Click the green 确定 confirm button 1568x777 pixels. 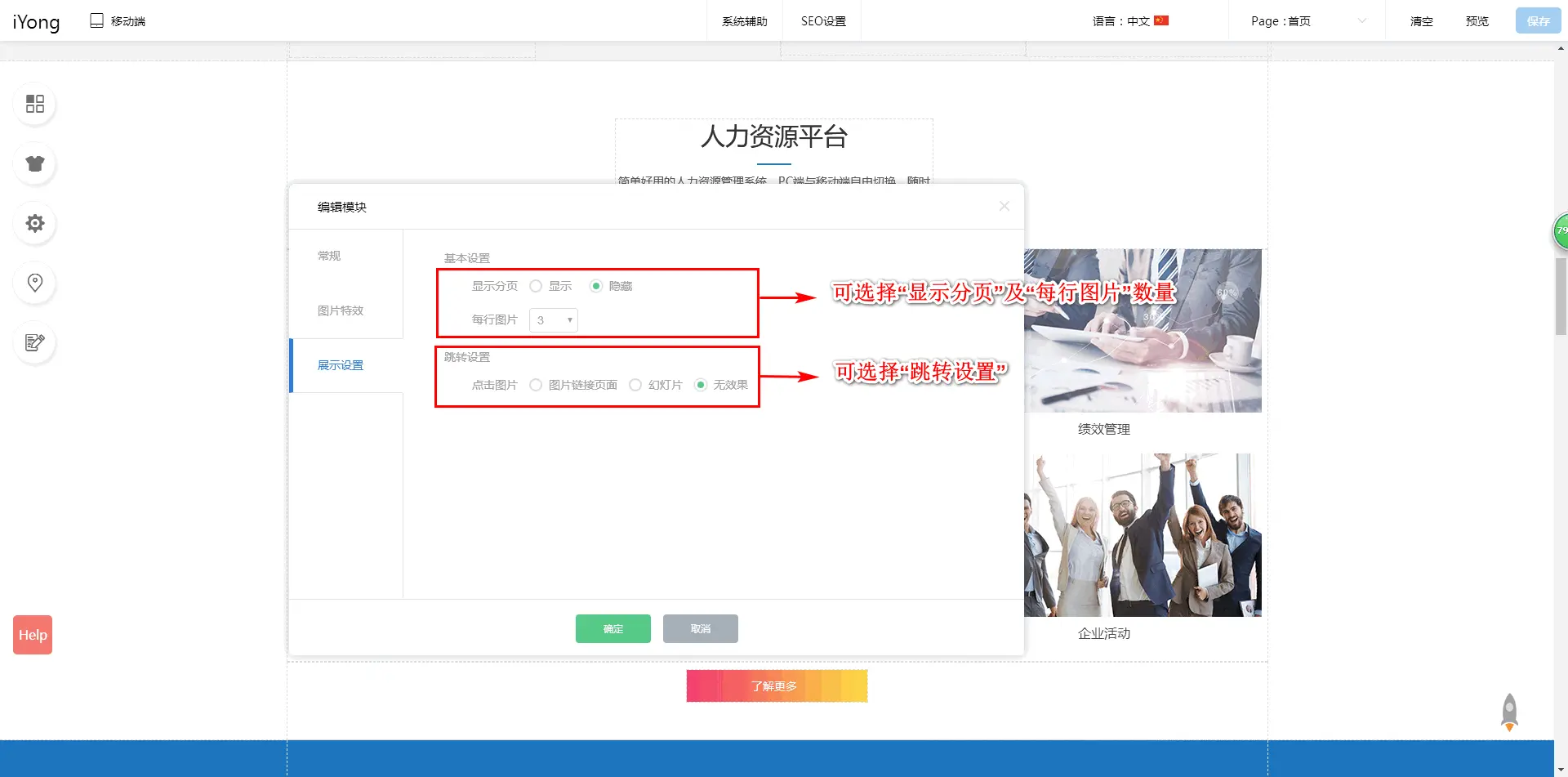coord(612,628)
